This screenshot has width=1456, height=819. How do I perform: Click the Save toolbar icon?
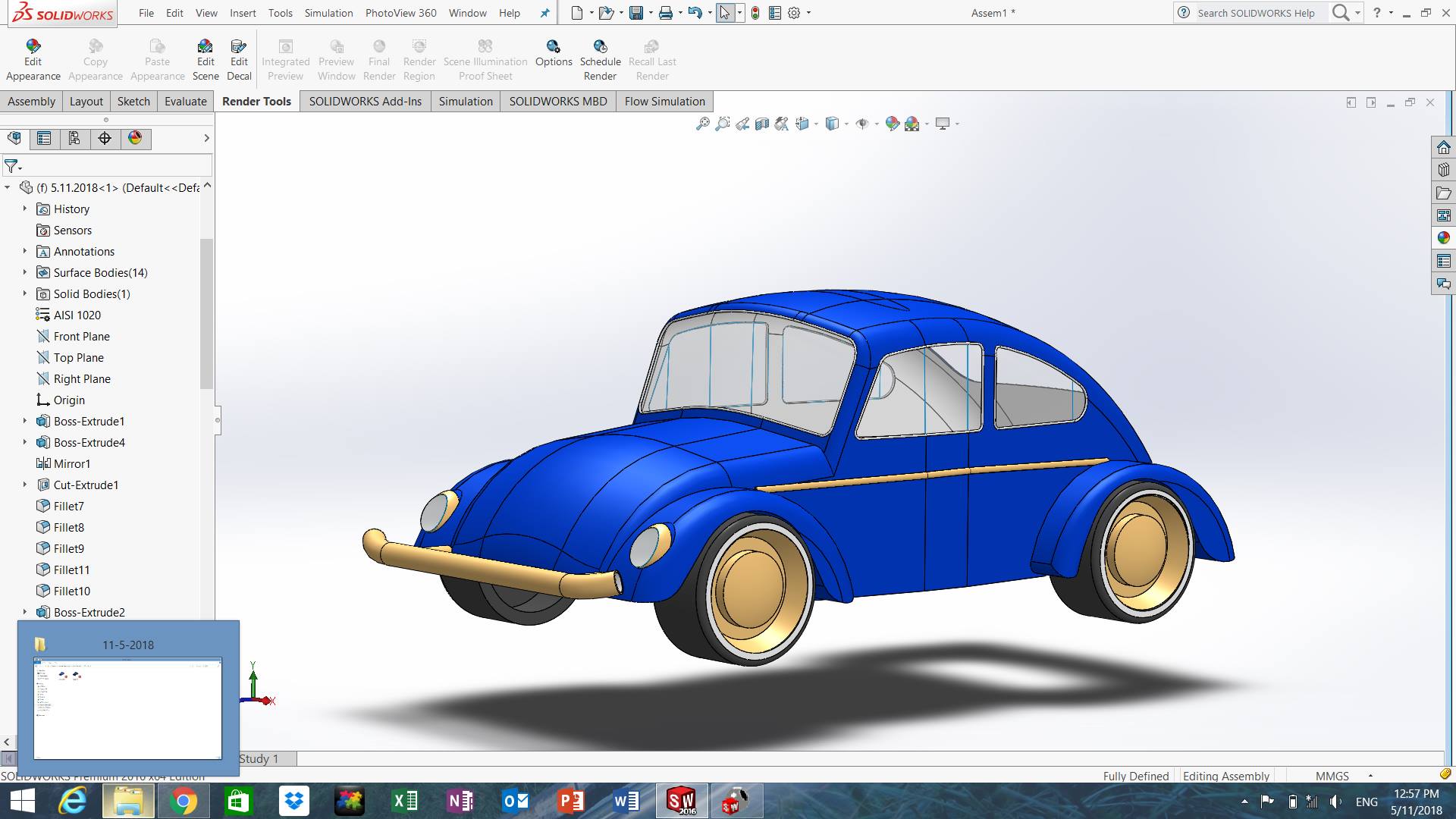tap(636, 13)
